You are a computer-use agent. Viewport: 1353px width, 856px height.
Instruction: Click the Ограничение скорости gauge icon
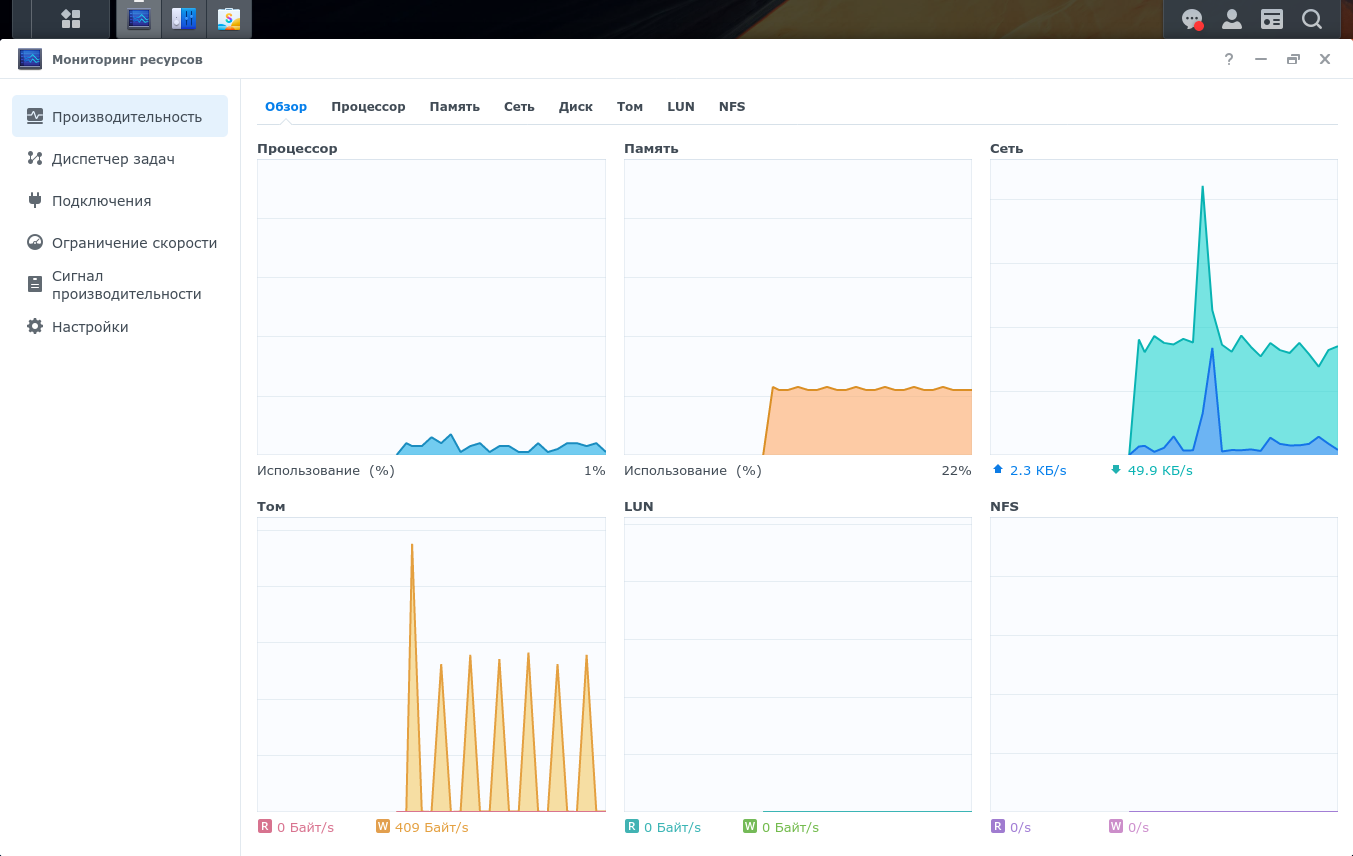[35, 242]
